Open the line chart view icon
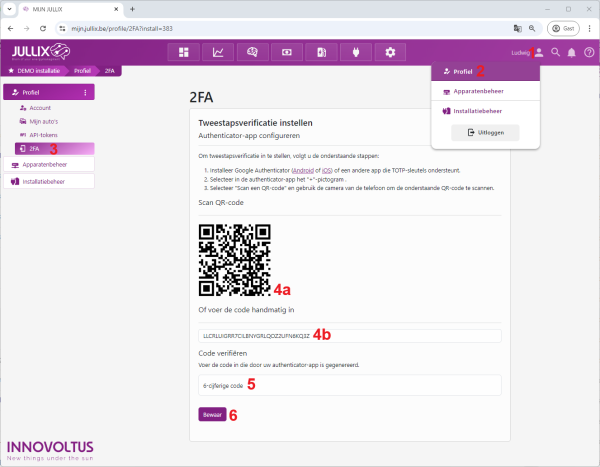The width and height of the screenshot is (600, 467). [217, 52]
